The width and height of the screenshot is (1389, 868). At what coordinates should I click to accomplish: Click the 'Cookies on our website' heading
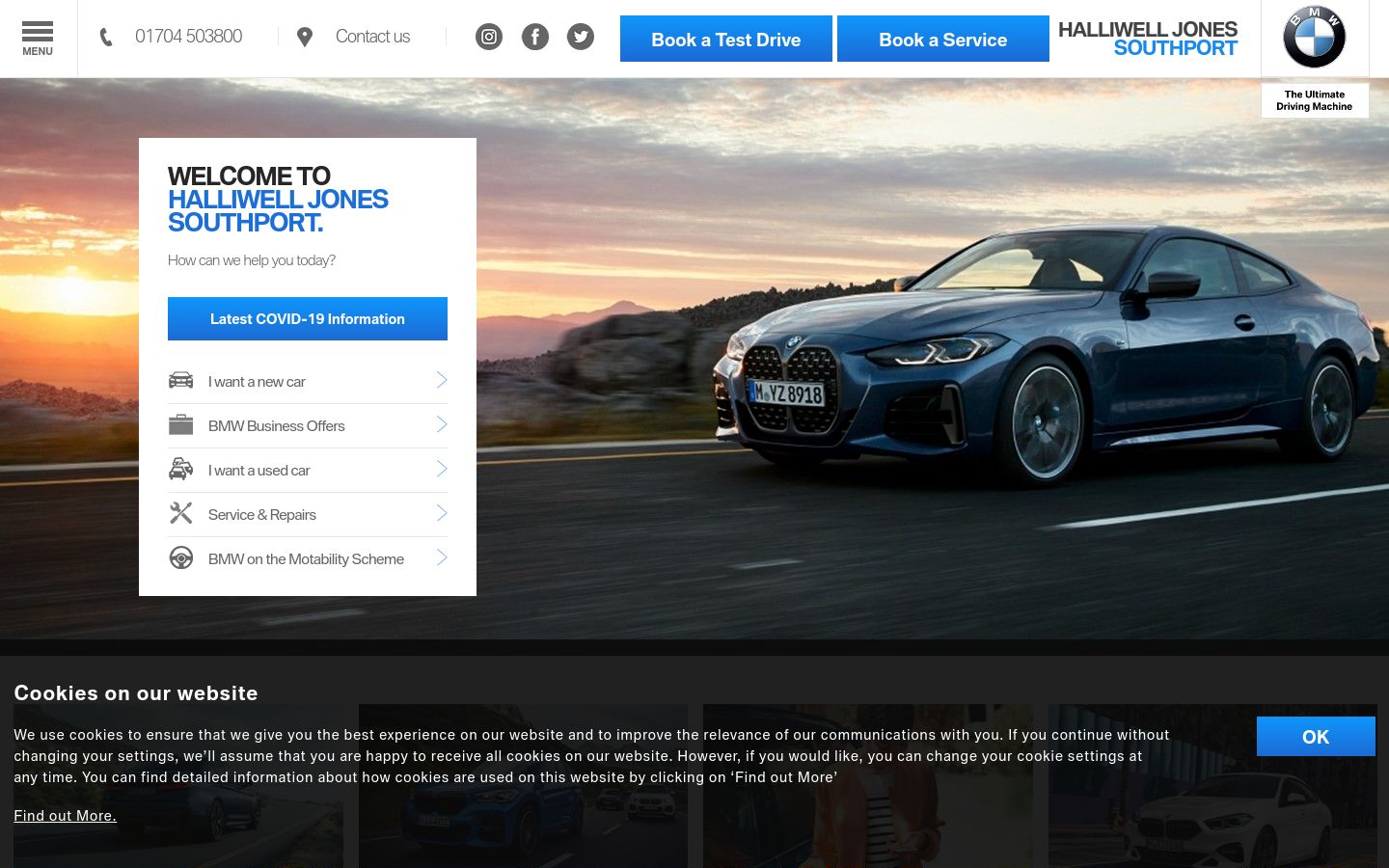[136, 692]
